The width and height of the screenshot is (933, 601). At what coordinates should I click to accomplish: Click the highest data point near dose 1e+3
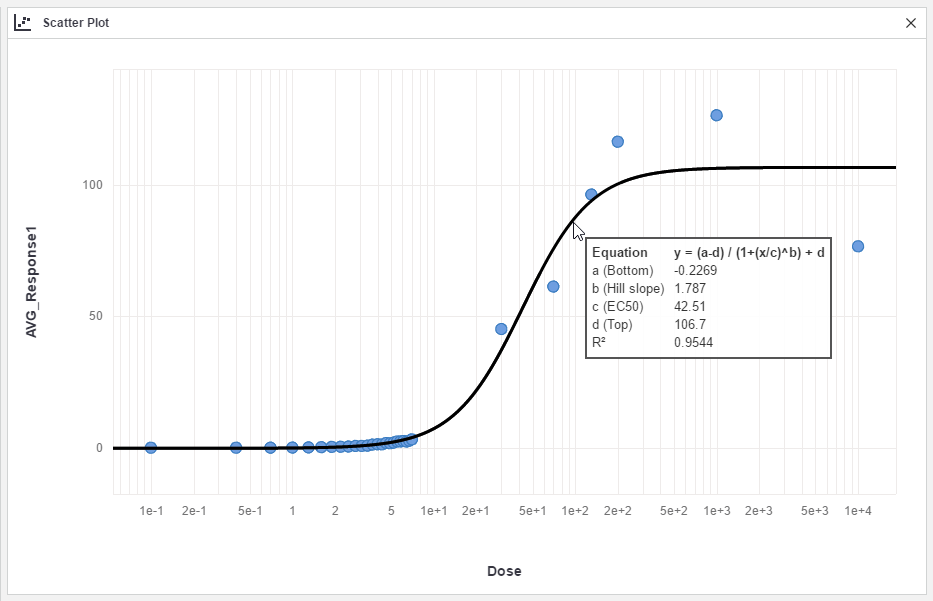715,115
